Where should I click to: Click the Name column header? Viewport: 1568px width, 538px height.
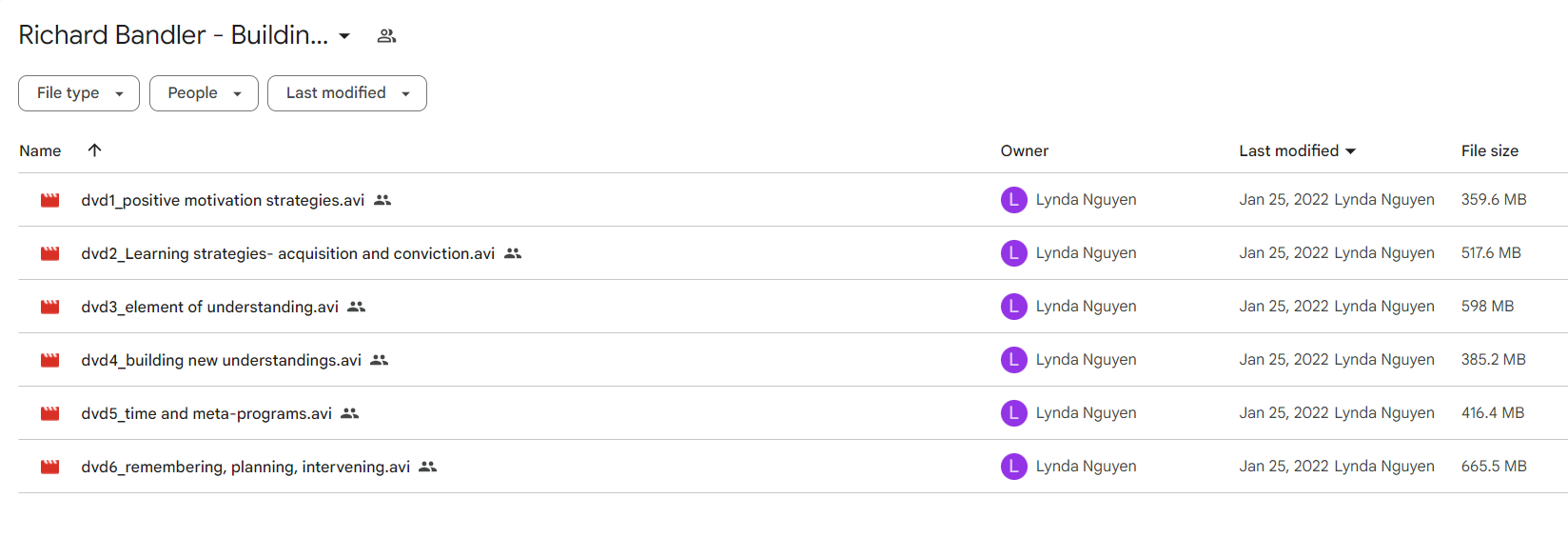pyautogui.click(x=40, y=150)
